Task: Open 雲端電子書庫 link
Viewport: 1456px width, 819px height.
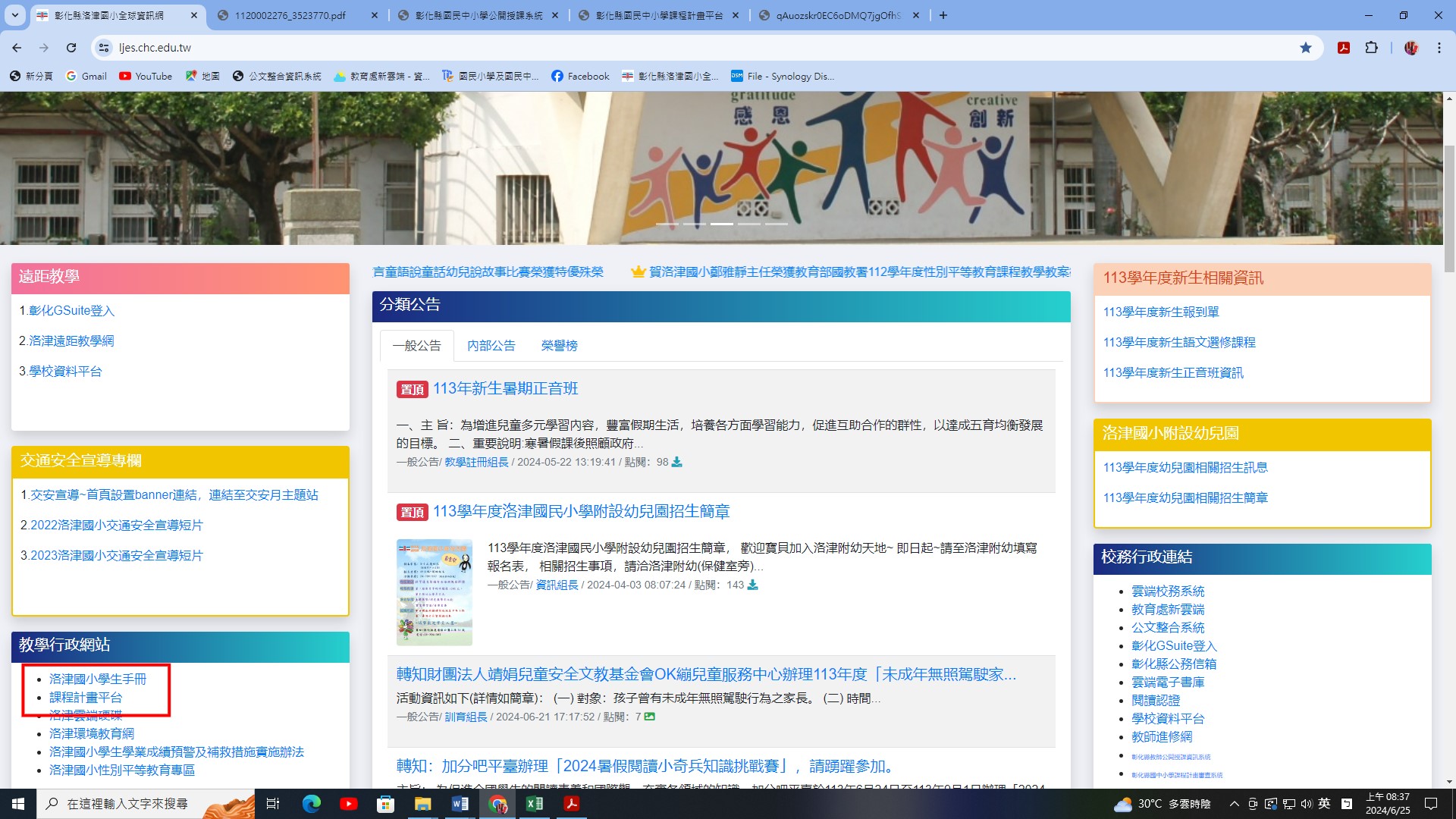Action: 1168,682
